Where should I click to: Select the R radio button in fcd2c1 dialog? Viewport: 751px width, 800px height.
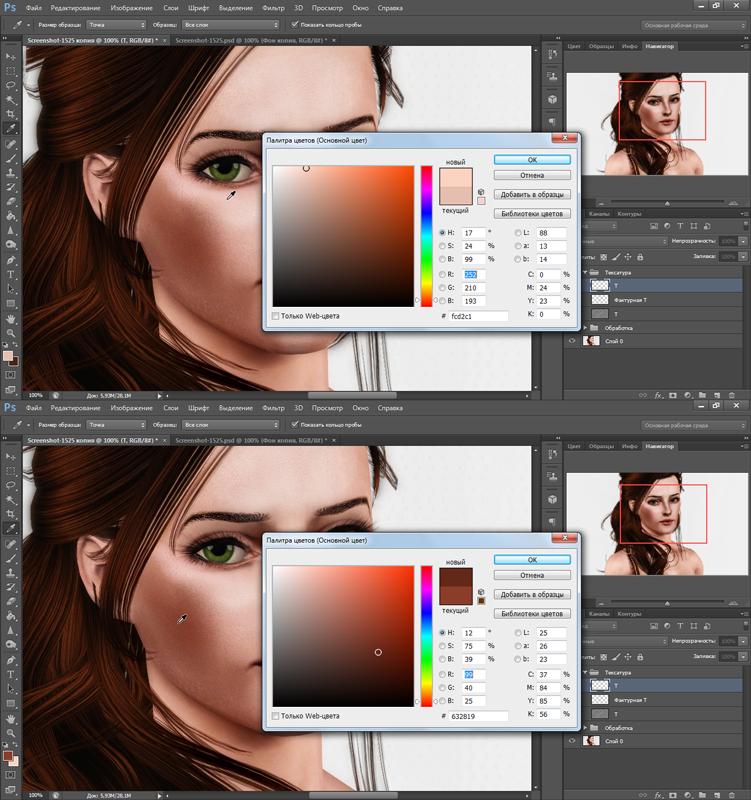(442, 274)
